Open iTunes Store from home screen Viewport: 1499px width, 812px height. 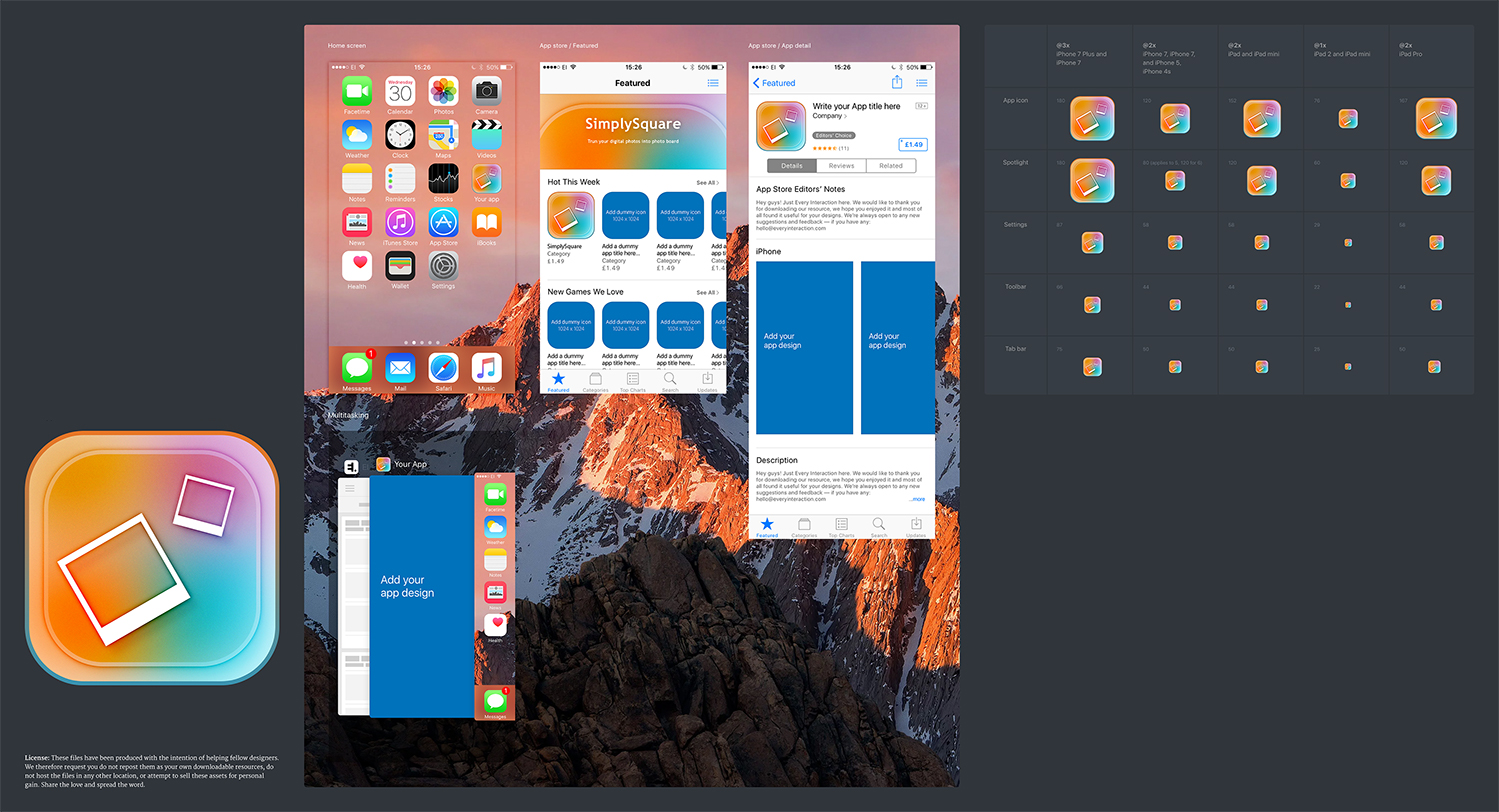400,224
